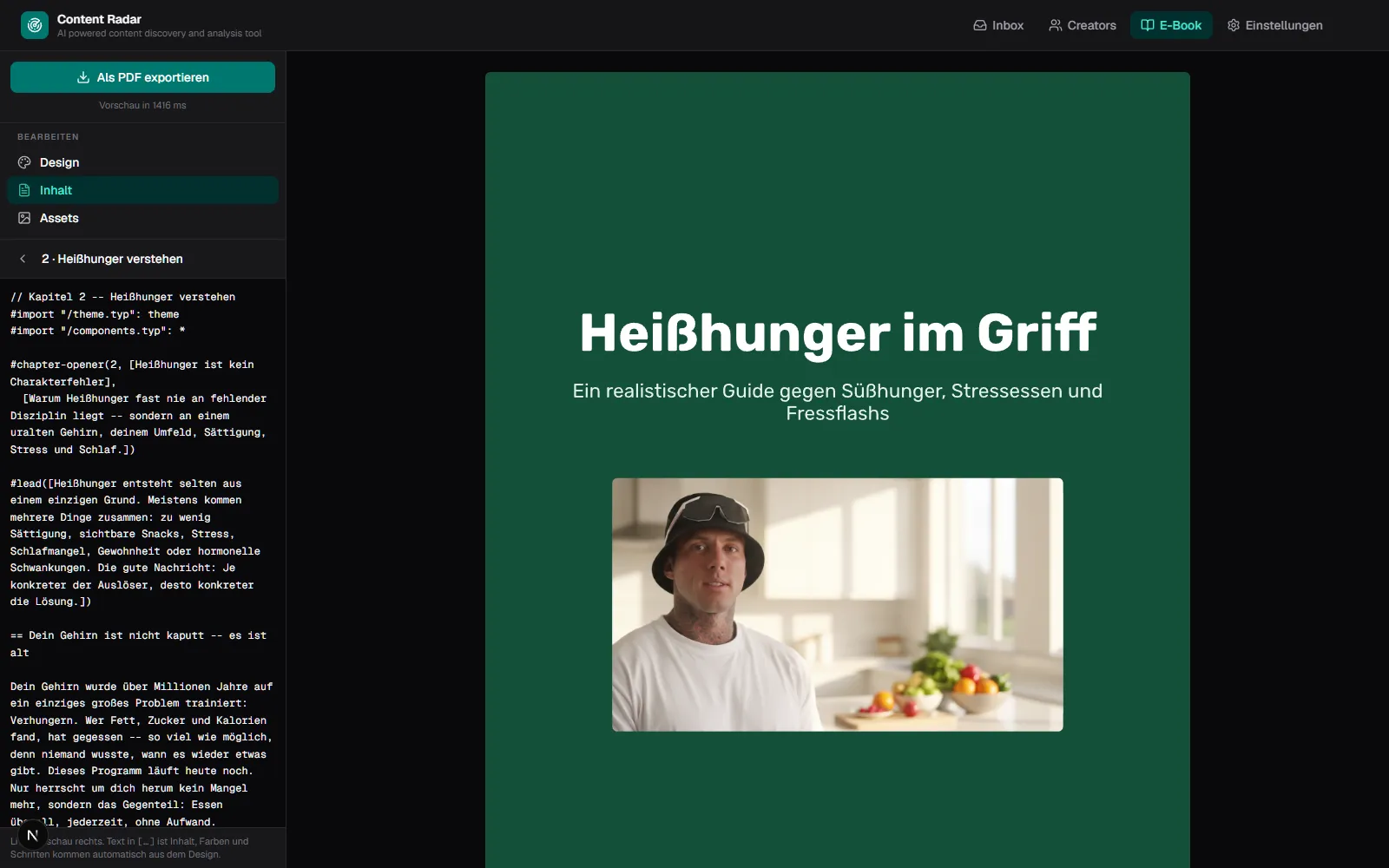Select the E-Book tab
This screenshot has width=1389, height=868.
(x=1171, y=25)
